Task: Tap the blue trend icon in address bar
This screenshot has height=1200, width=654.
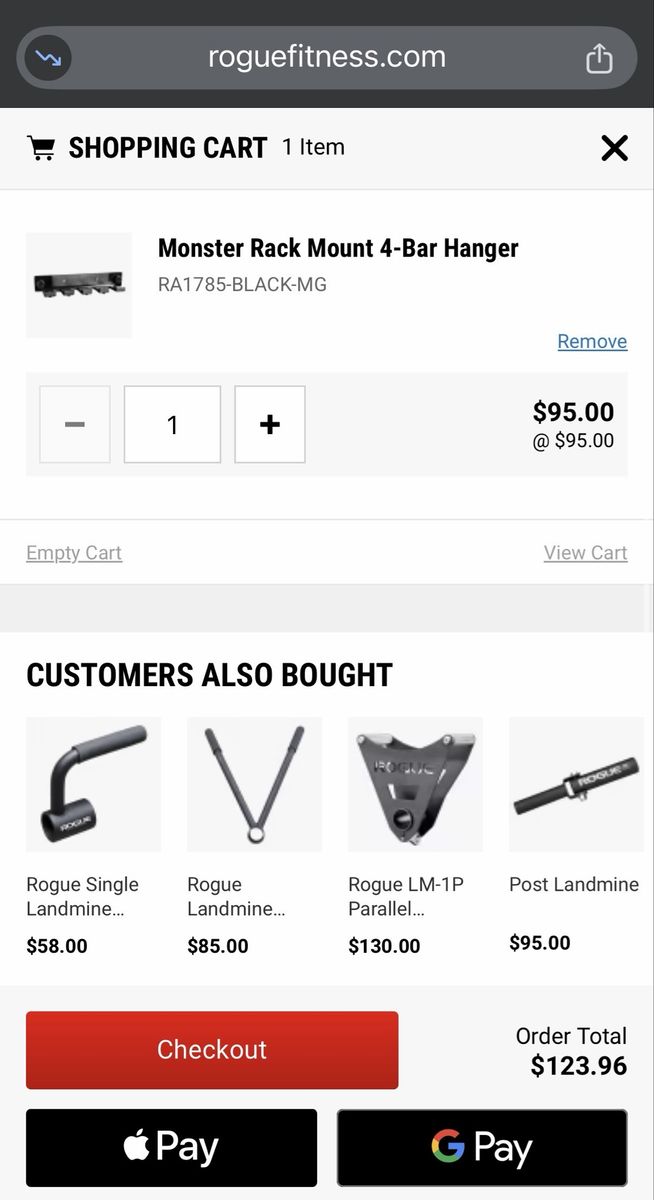Action: tap(48, 58)
